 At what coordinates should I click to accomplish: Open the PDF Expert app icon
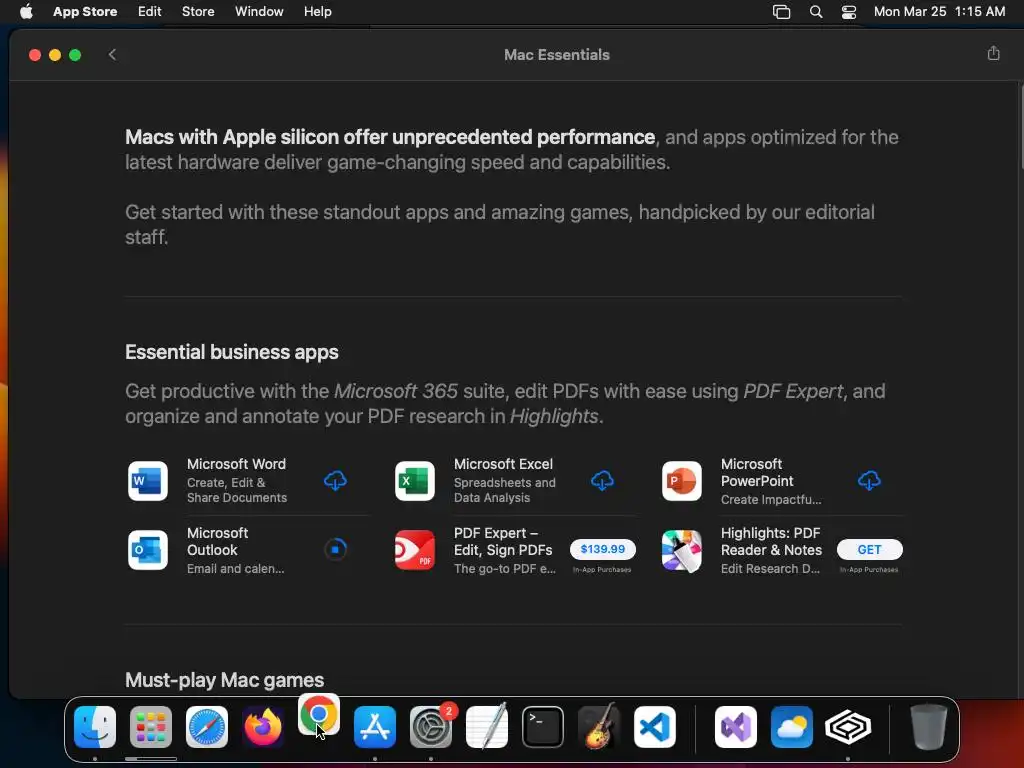(x=415, y=550)
